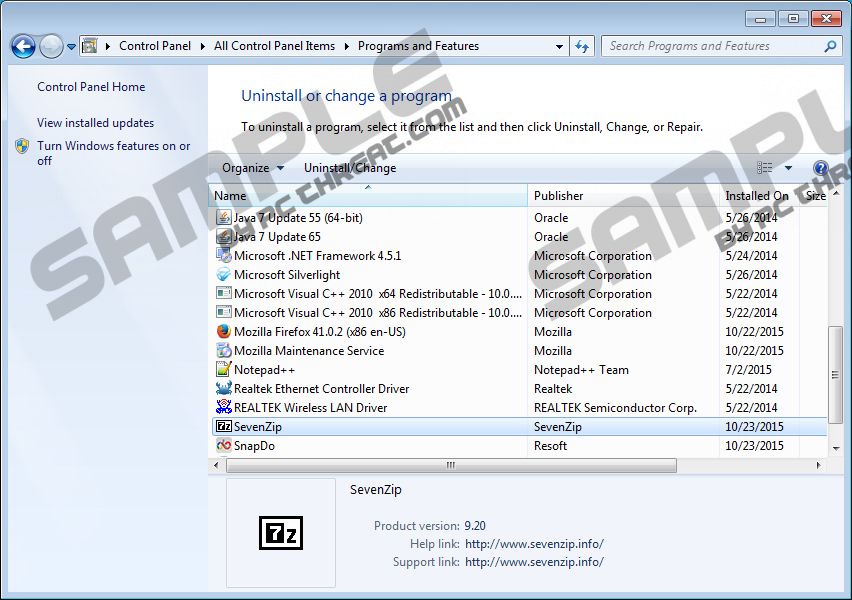Click the Windows features shield icon
This screenshot has height=600, width=852.
tap(22, 146)
